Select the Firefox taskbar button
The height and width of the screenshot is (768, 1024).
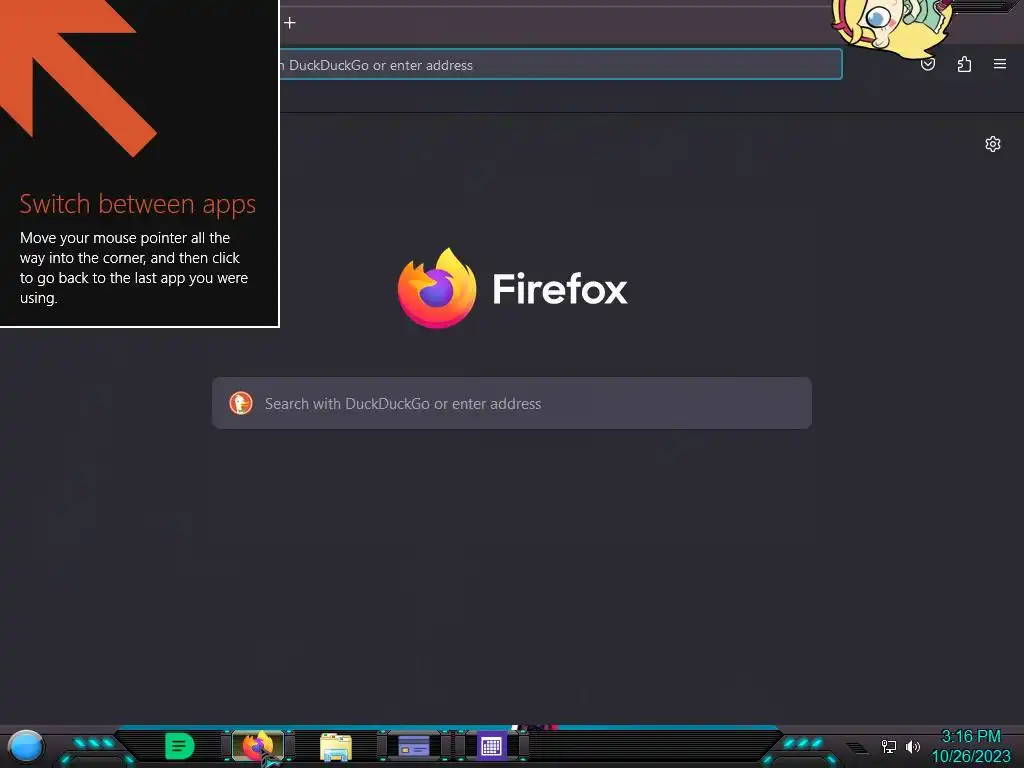tap(258, 746)
